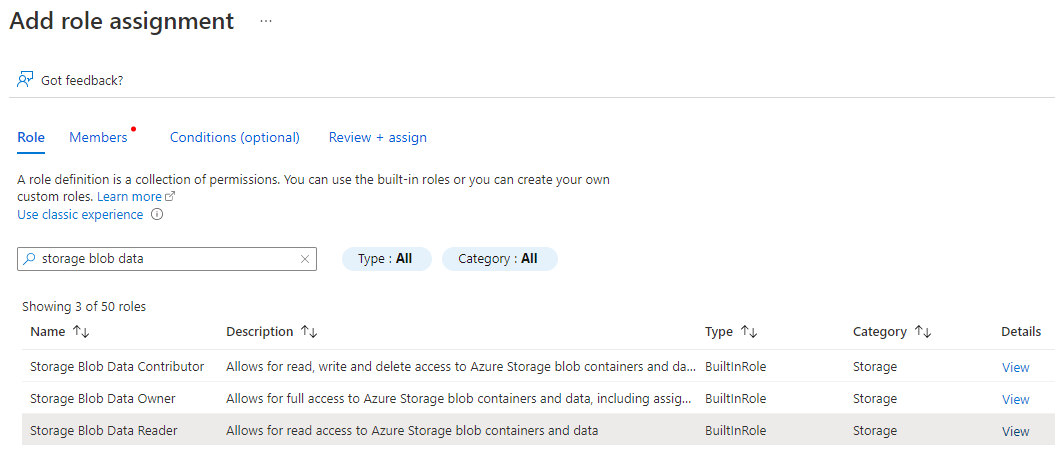Screen dimensions: 1055x455
Task: Sort by Type column arrows
Action: 748,331
